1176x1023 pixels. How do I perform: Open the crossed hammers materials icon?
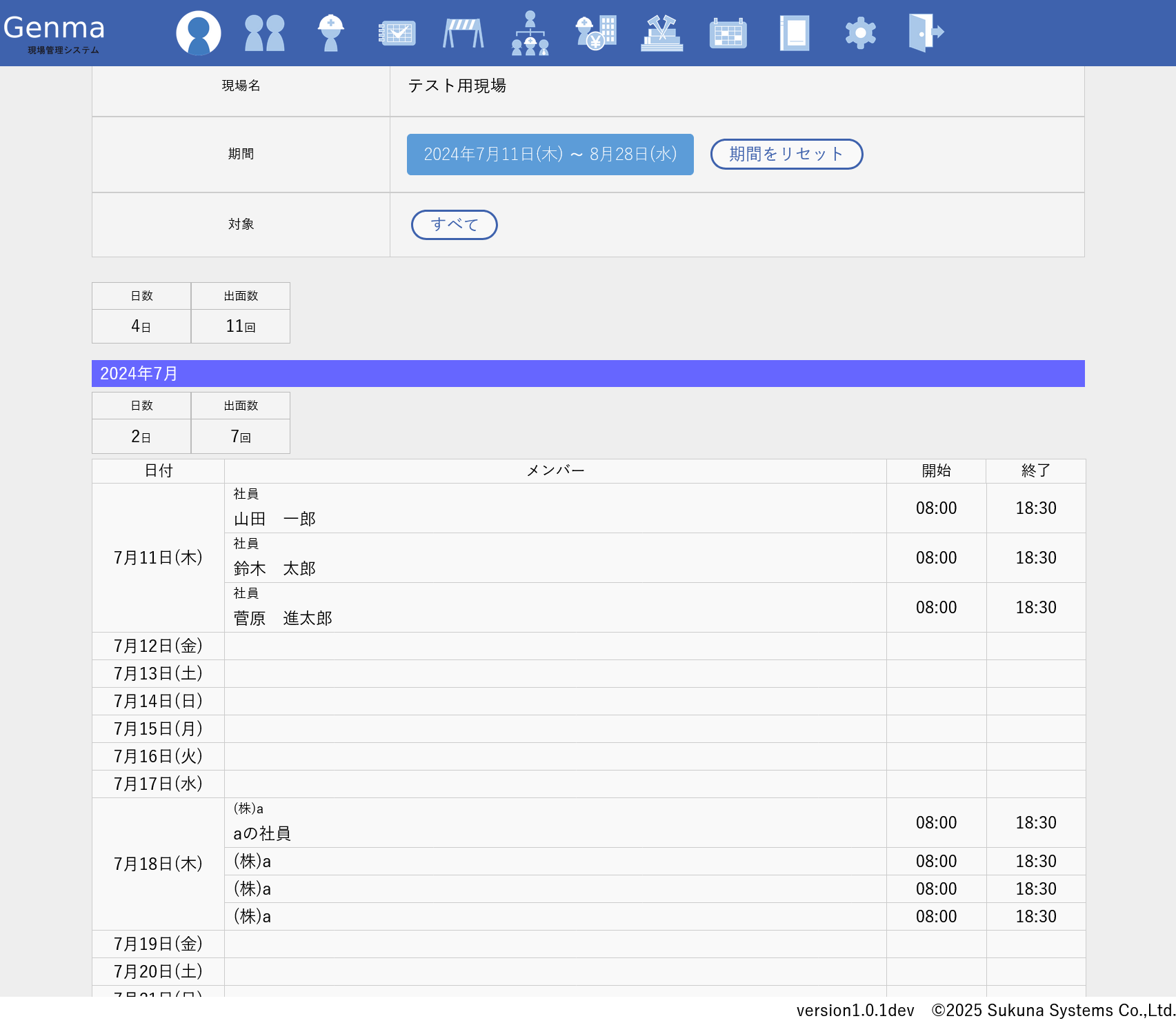click(661, 32)
